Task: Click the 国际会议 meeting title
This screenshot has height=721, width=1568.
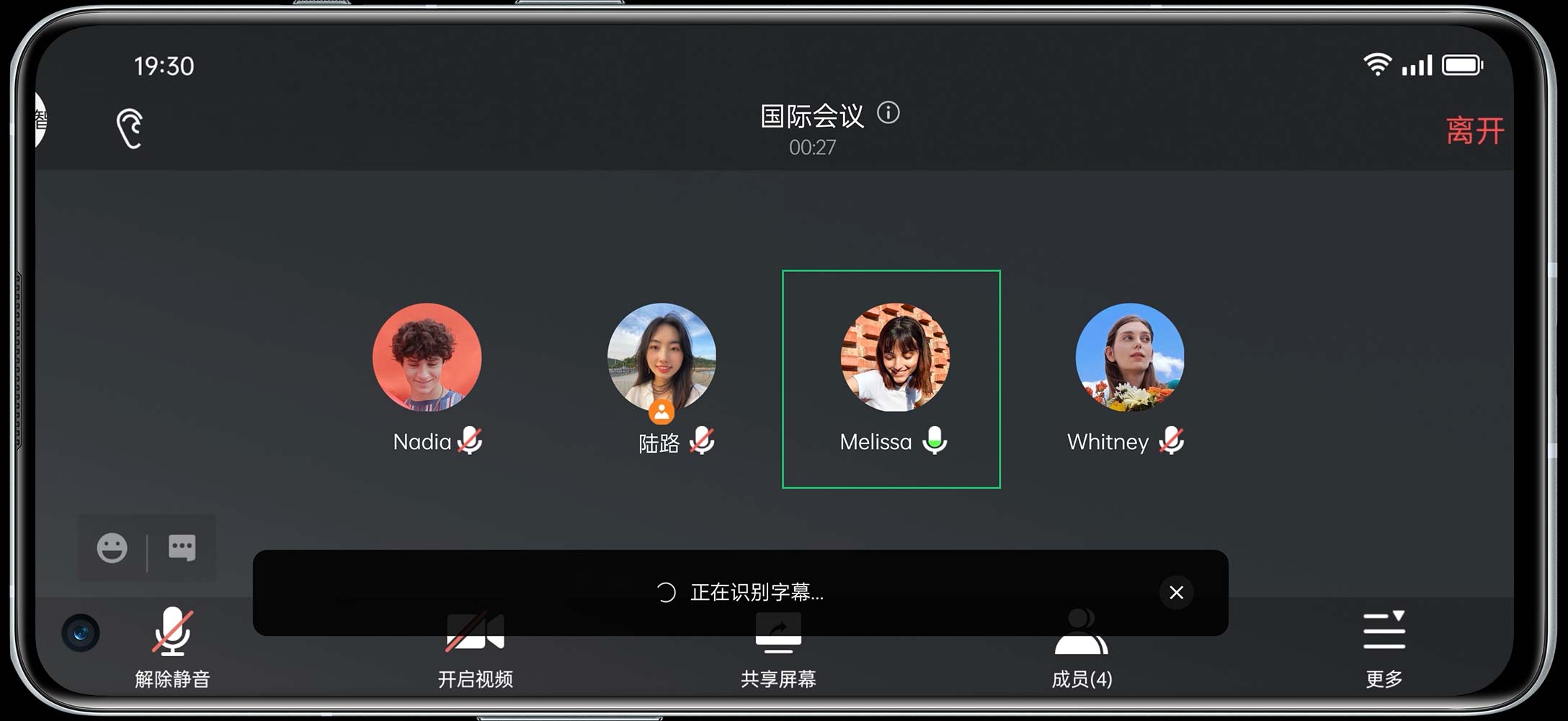Action: pyautogui.click(x=811, y=115)
